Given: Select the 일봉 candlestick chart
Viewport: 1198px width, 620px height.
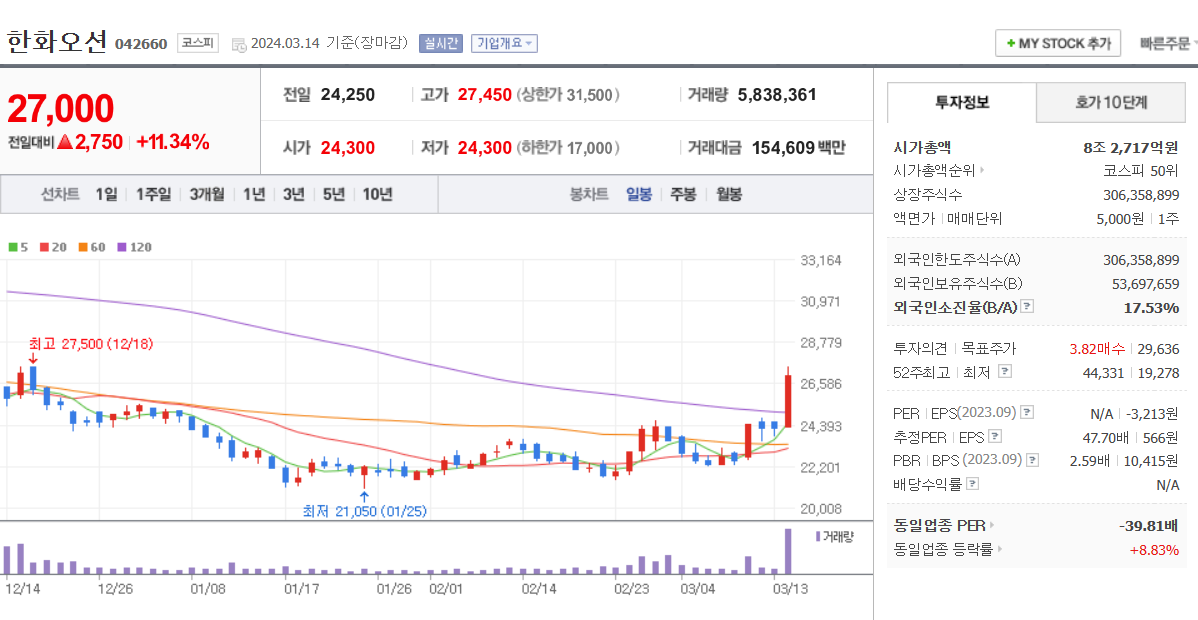Looking at the screenshot, I should (x=639, y=194).
